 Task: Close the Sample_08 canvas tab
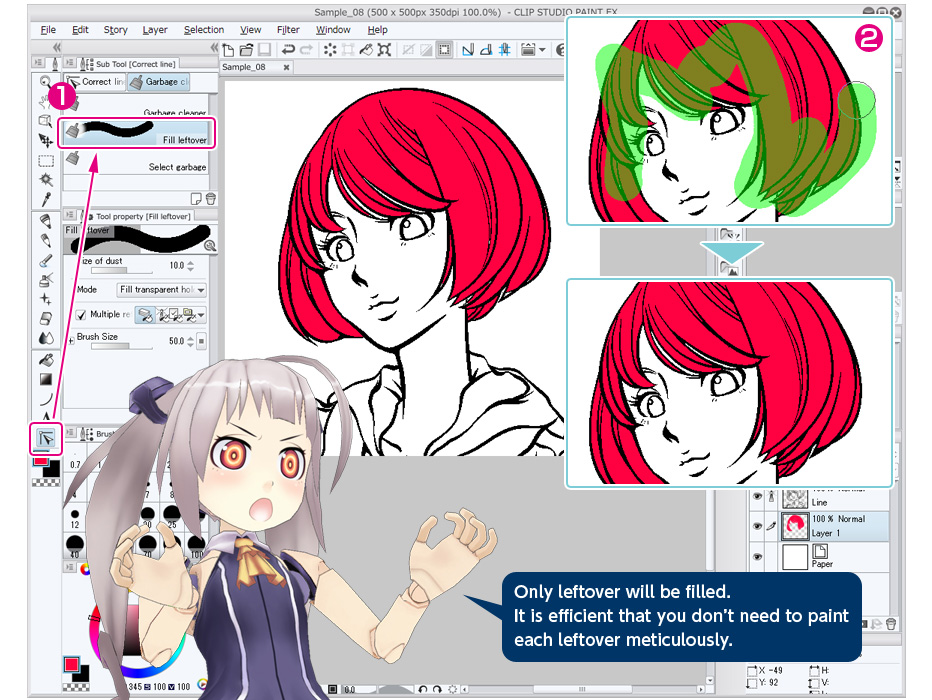point(286,67)
